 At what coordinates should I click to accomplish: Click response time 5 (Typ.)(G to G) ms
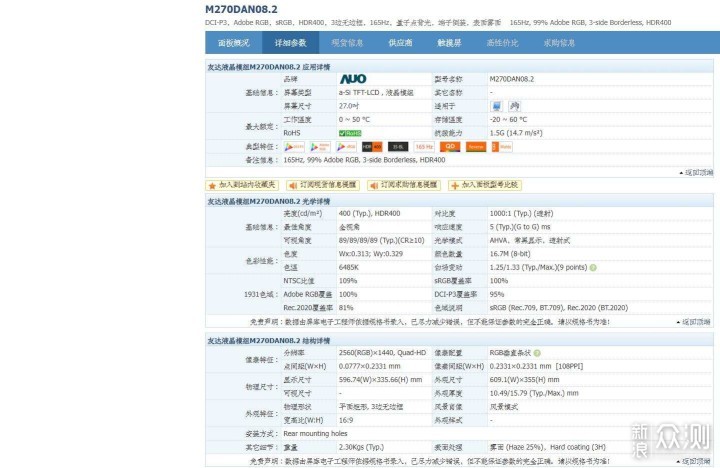pyautogui.click(x=520, y=227)
